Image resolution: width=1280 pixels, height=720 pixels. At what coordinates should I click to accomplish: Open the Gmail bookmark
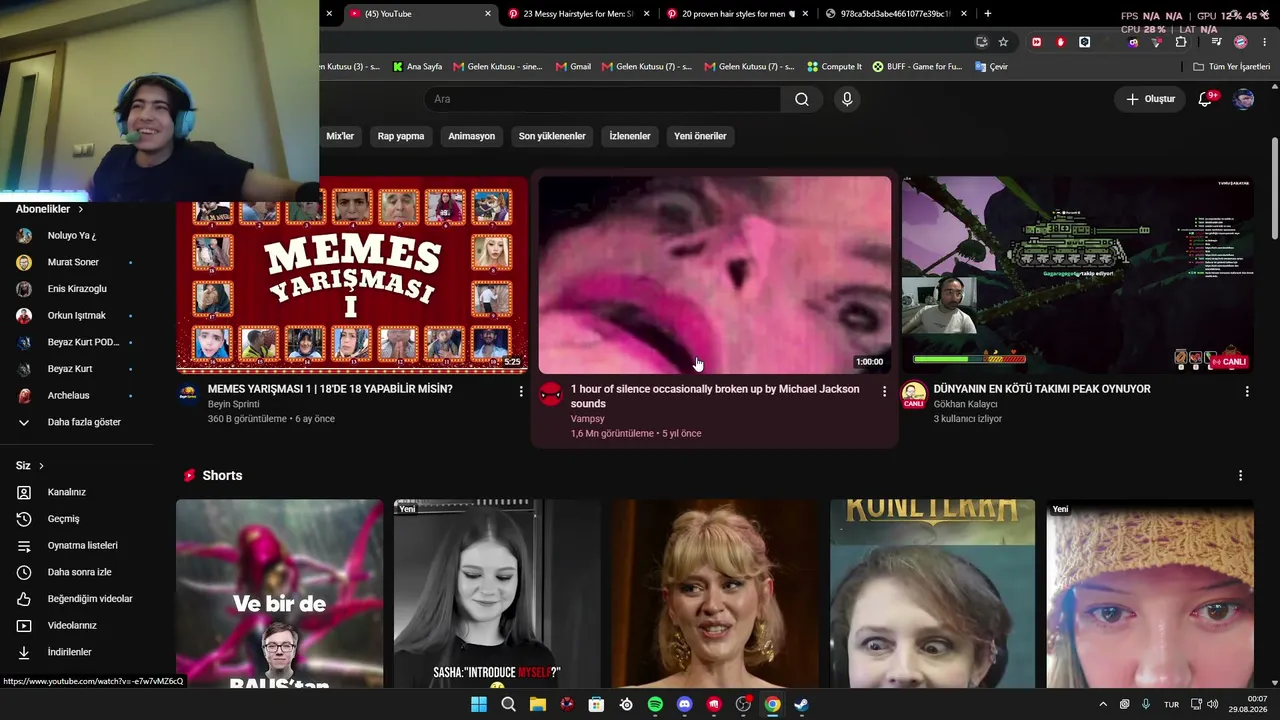(x=574, y=67)
